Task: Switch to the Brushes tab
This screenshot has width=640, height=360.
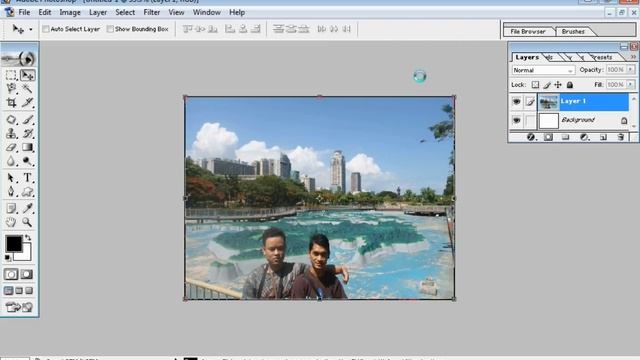Action: (573, 31)
